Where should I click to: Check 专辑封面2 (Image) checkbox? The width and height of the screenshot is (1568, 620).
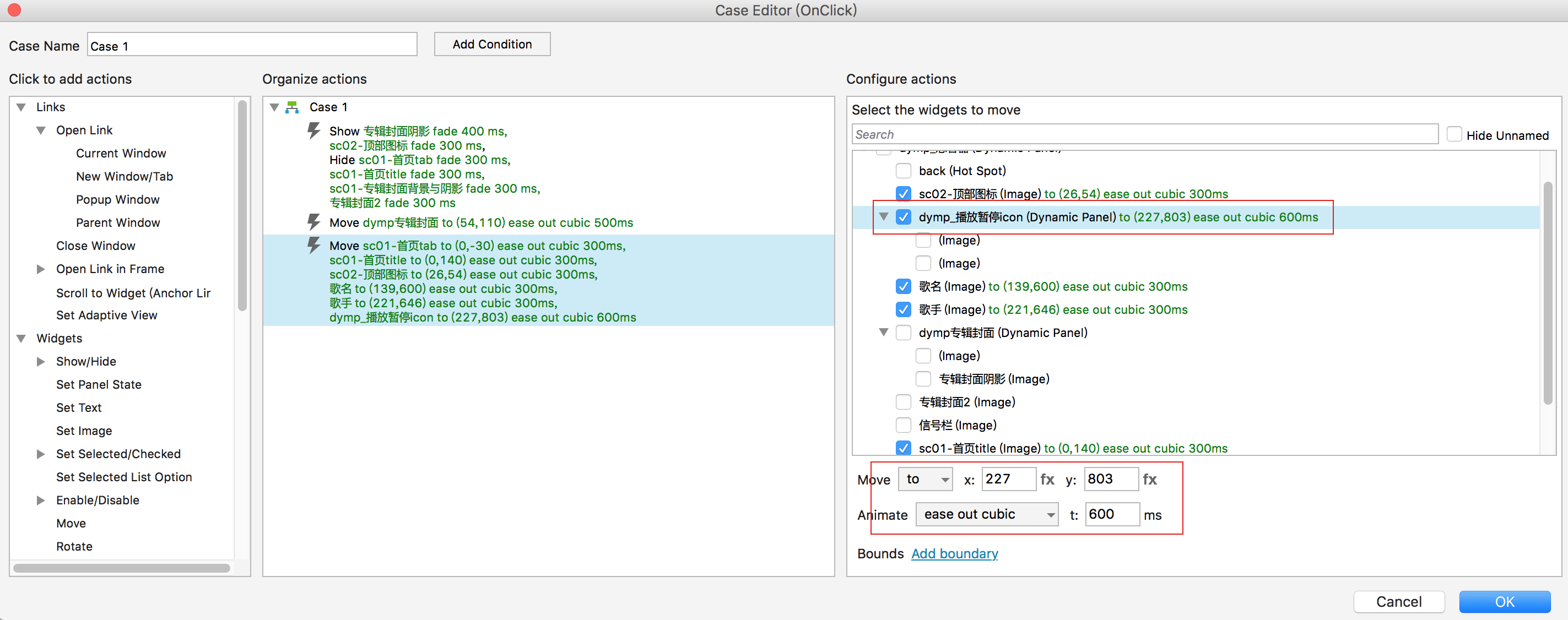click(904, 402)
